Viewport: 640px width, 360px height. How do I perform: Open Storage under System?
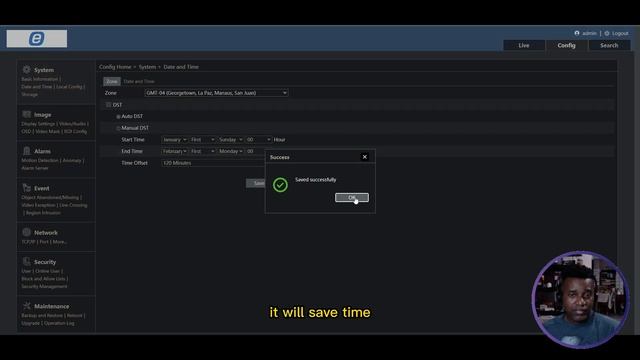tap(29, 94)
